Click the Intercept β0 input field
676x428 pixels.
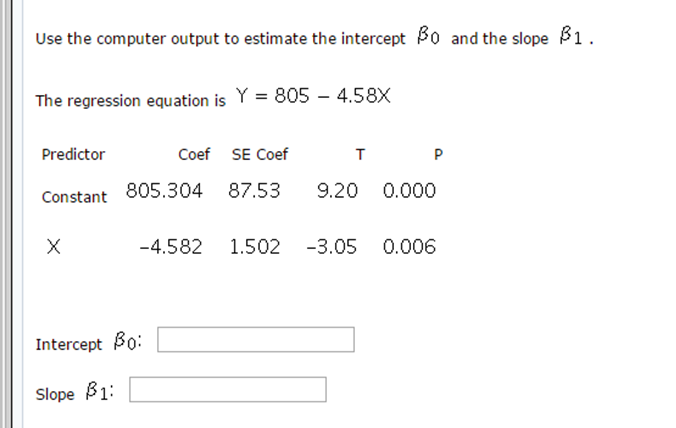[x=256, y=340]
